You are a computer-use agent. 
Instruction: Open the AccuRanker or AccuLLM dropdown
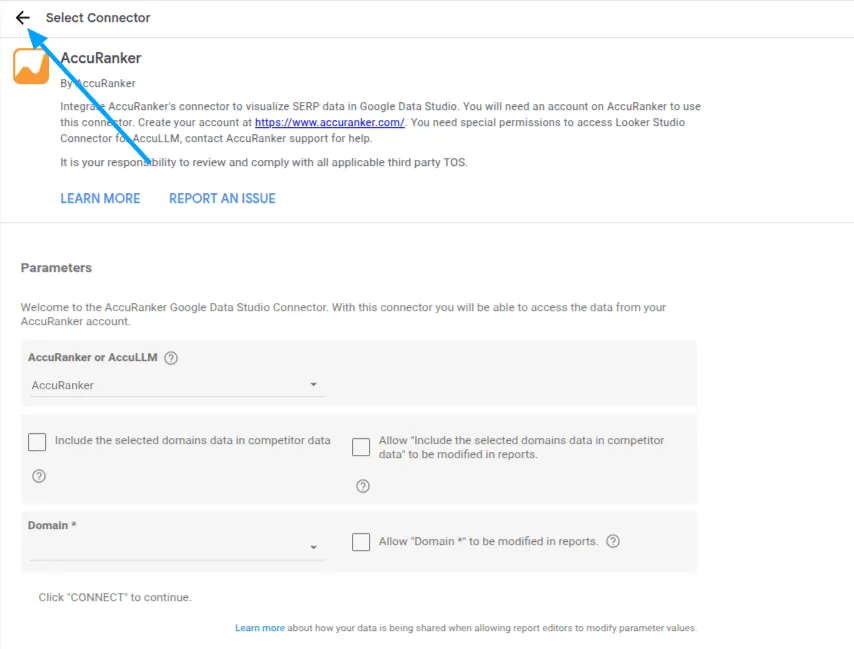[176, 385]
